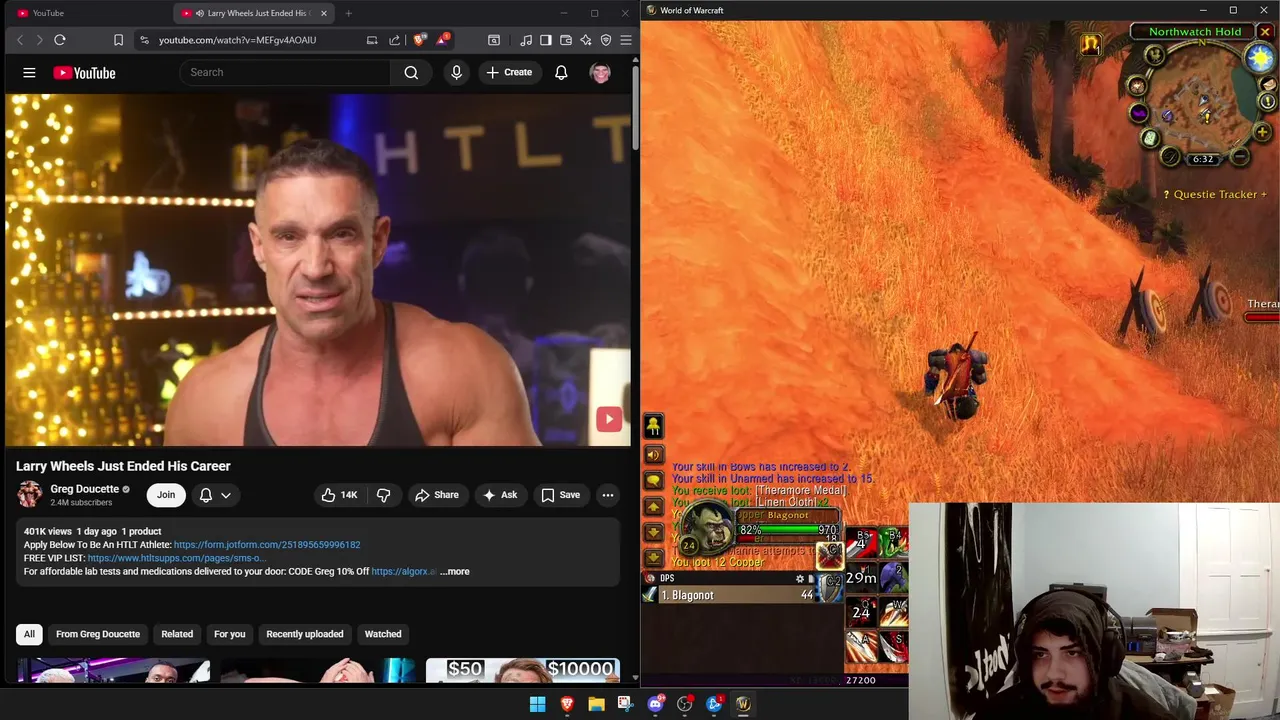Click the share icon in address bar
The height and width of the screenshot is (720, 1280).
point(394,40)
